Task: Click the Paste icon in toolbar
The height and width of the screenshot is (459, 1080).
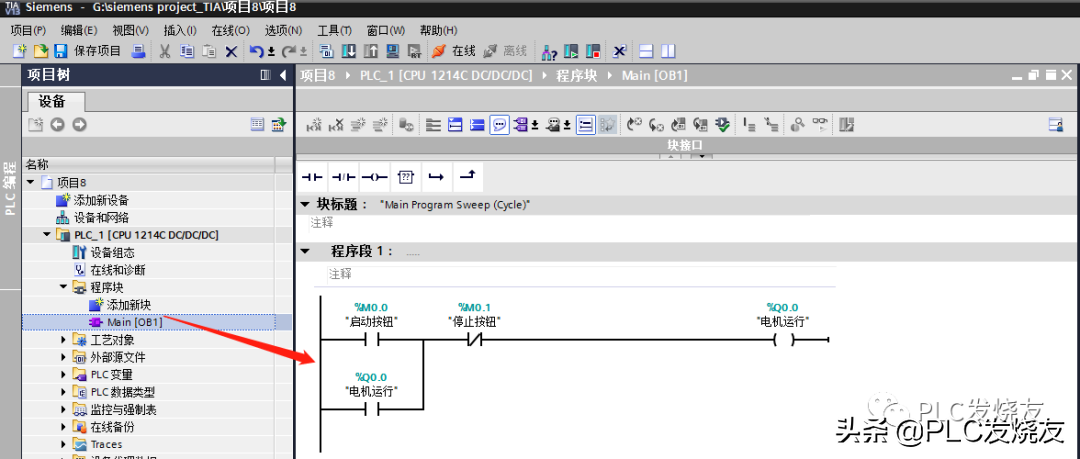Action: point(209,51)
